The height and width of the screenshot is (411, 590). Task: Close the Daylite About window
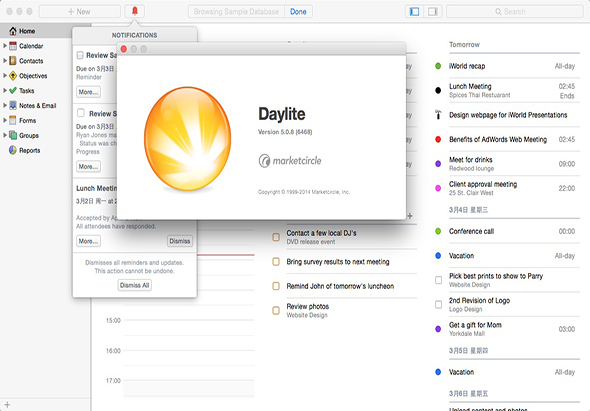[x=123, y=49]
